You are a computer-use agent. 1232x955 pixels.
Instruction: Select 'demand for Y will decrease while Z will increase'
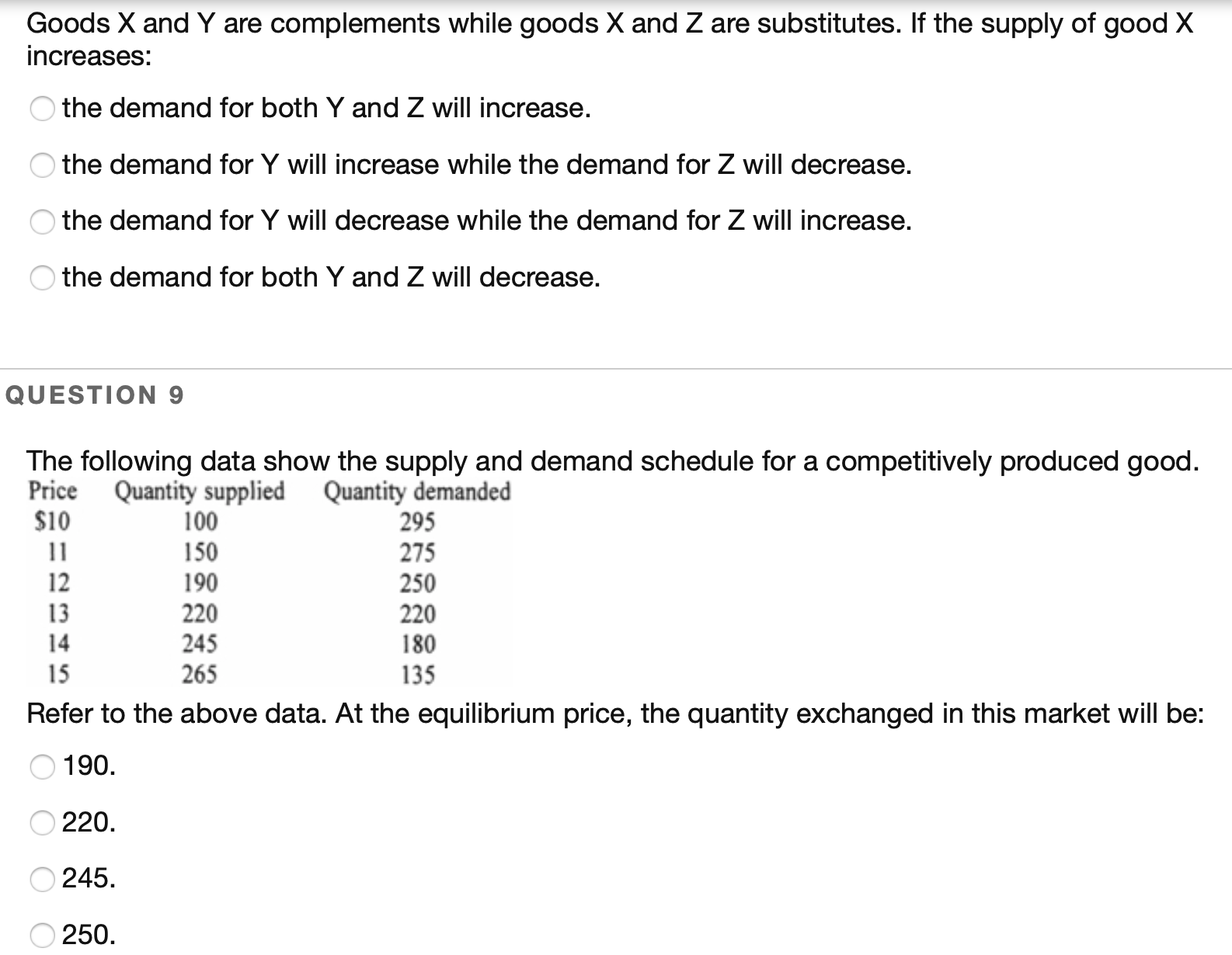coord(44,221)
